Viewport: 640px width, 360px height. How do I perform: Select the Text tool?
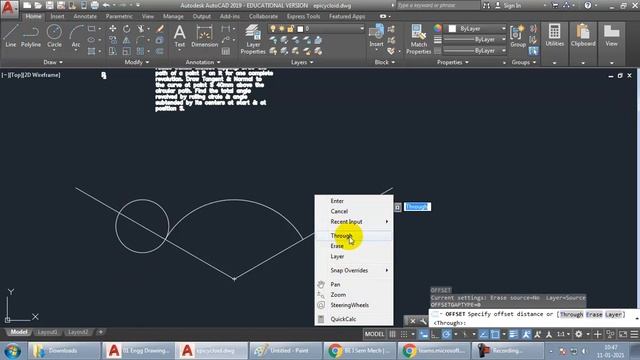pyautogui.click(x=180, y=36)
